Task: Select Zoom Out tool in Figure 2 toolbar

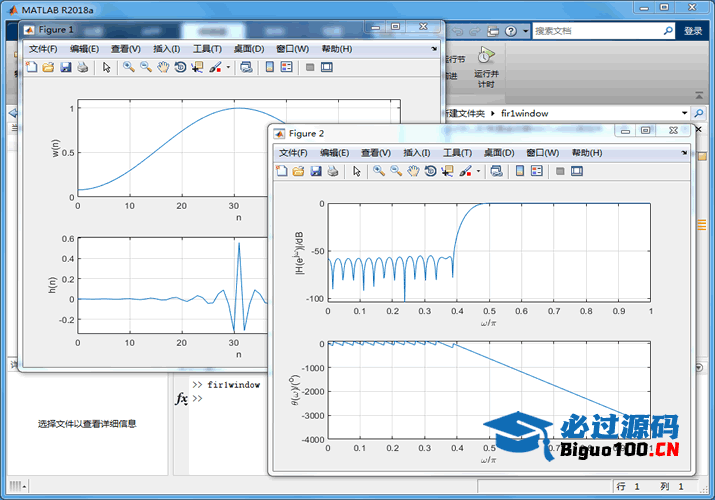Action: 396,171
